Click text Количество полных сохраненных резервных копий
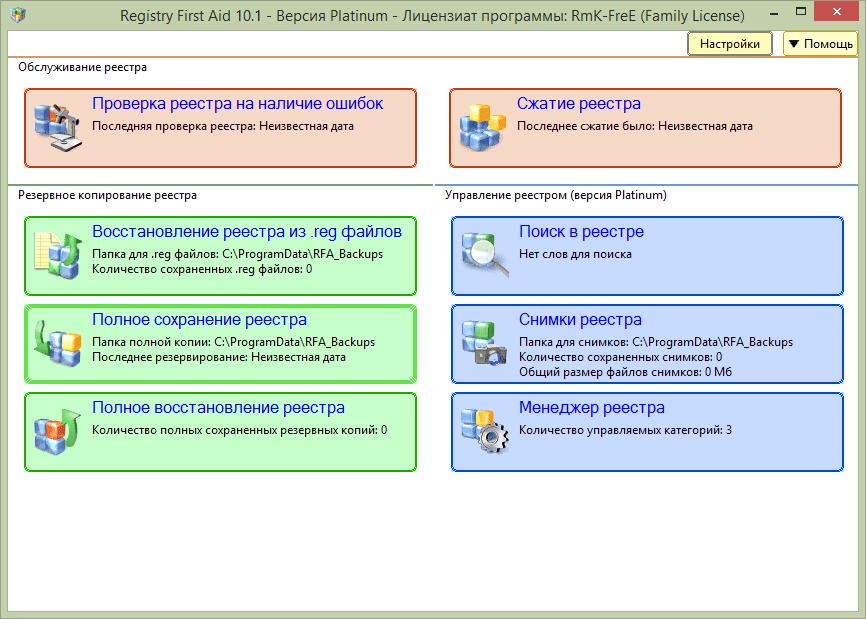Image resolution: width=866 pixels, height=619 pixels. (240, 430)
